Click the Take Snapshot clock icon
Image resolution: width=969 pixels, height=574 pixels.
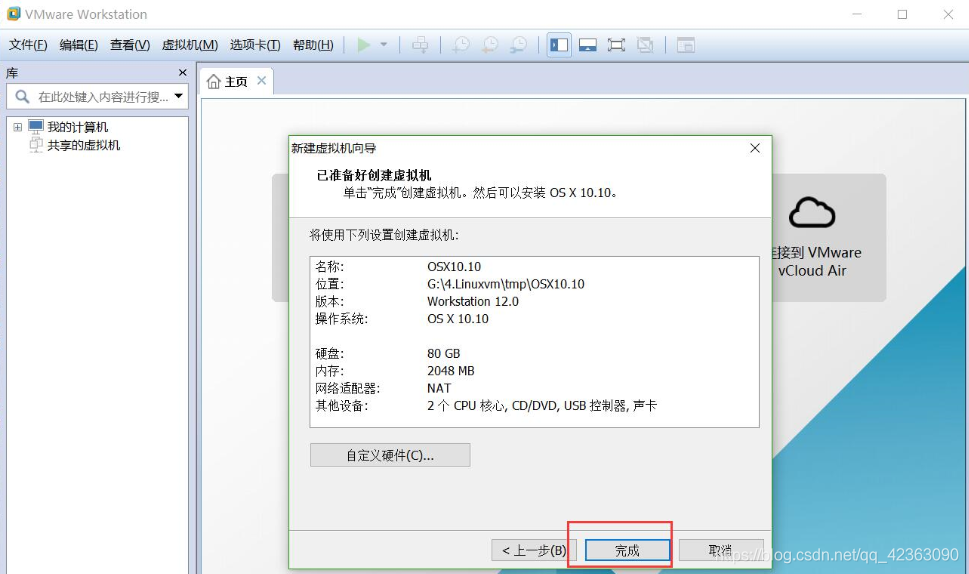click(461, 44)
